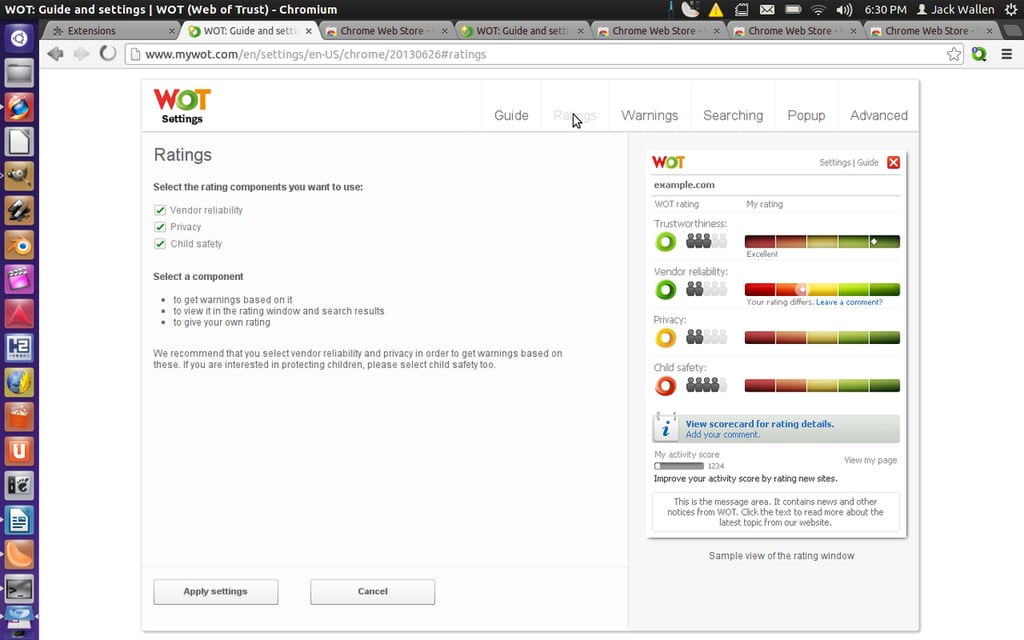The height and width of the screenshot is (640, 1024).
Task: Open the Searching settings tab
Action: point(733,116)
